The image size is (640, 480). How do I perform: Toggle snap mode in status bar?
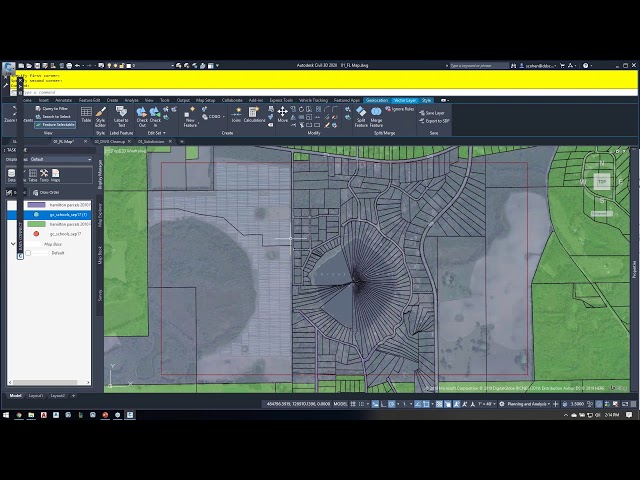tap(361, 404)
